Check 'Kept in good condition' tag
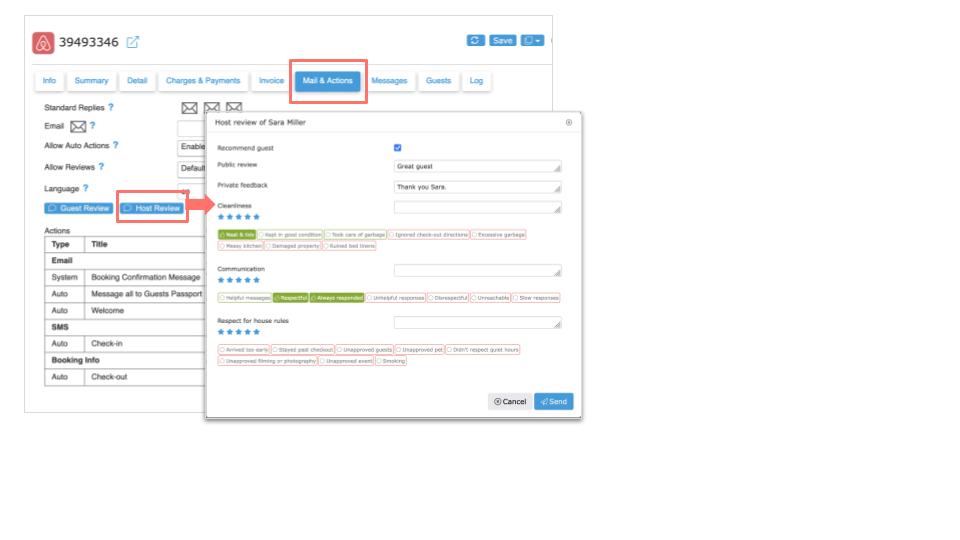Screen dimensions: 960x540 click(290, 234)
